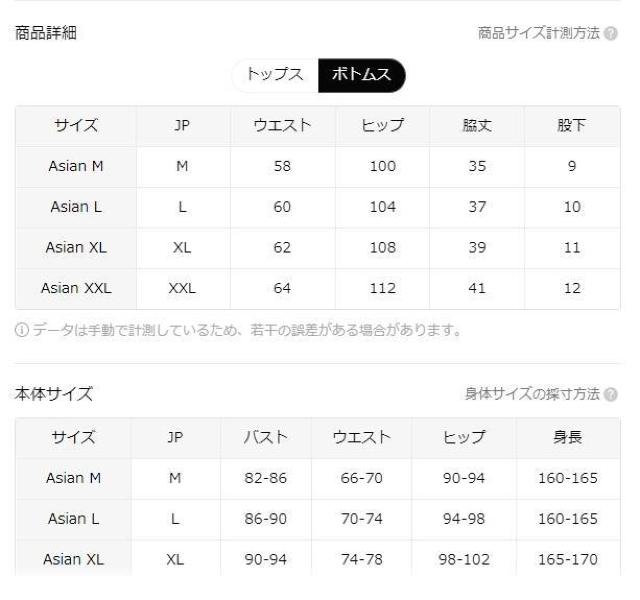
Task: Click the height value 165-170 cell
Action: coord(567,559)
